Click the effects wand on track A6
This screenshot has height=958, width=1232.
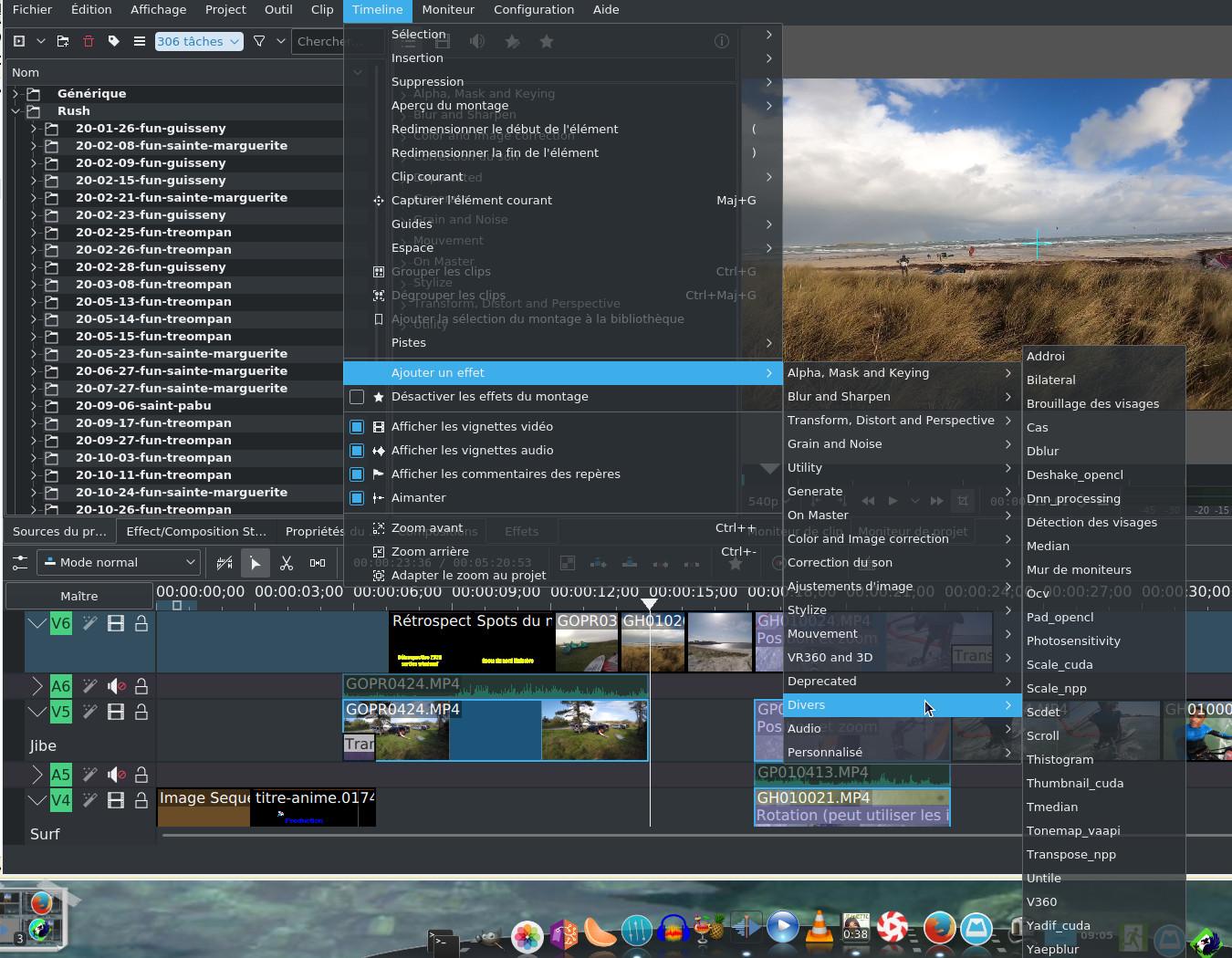pos(89,686)
